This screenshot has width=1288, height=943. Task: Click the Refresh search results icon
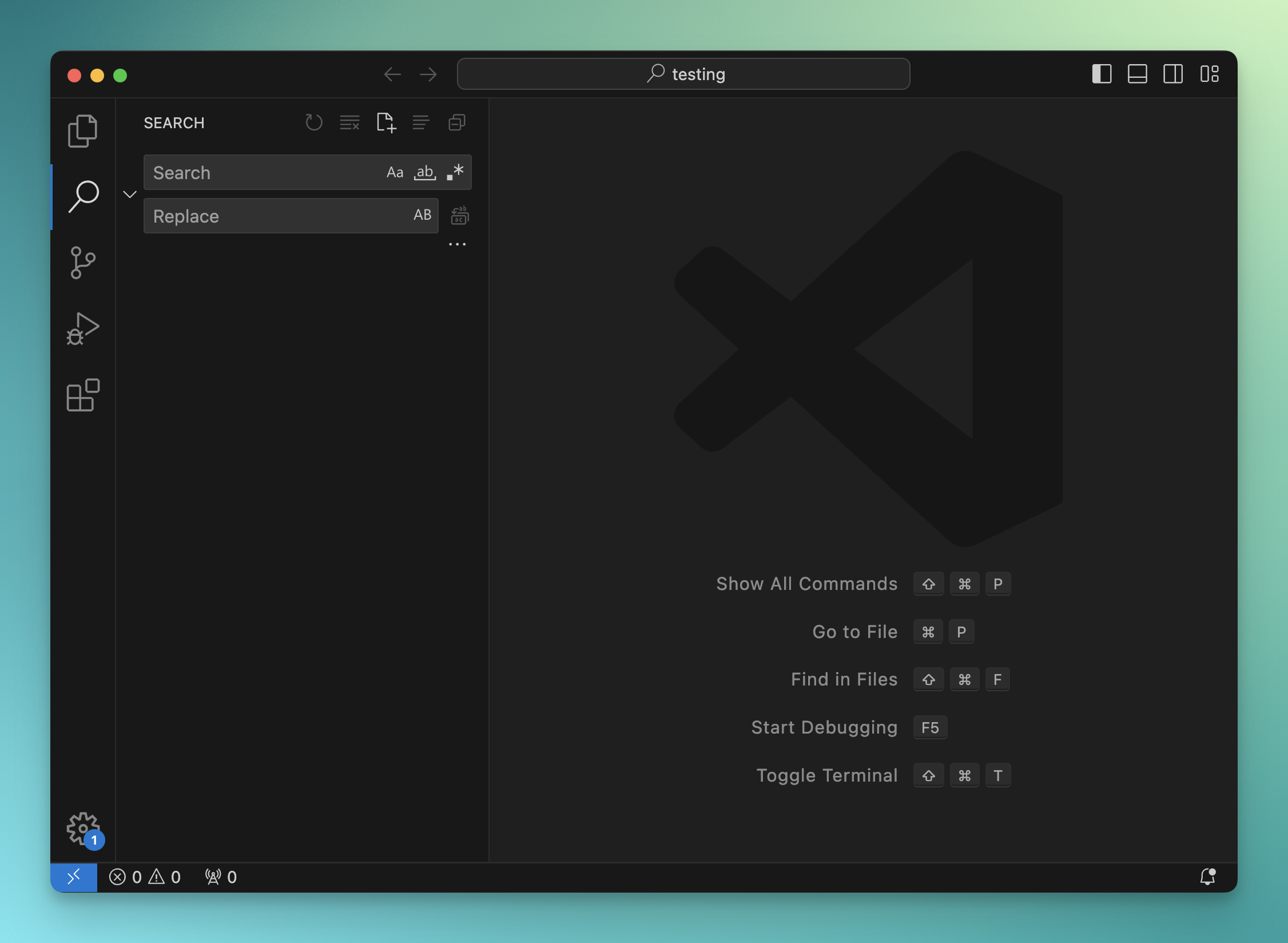[313, 122]
